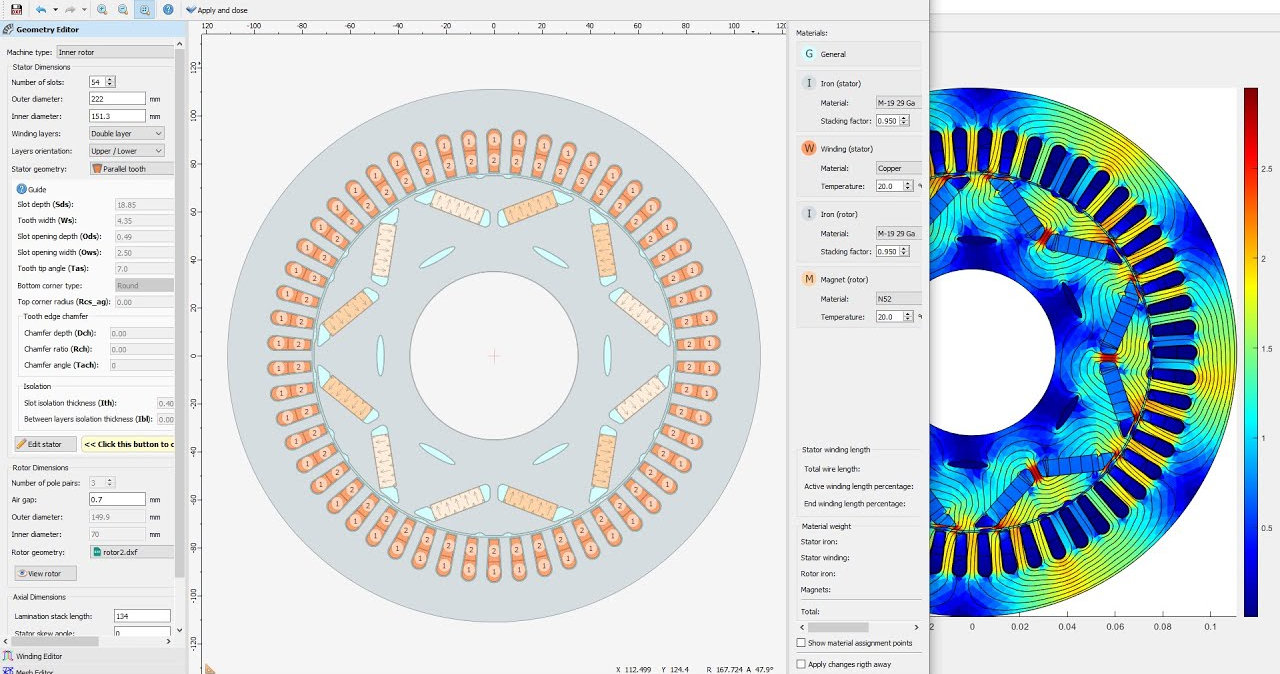
Task: Click the yellow hint next to Edit stator
Action: pos(128,444)
